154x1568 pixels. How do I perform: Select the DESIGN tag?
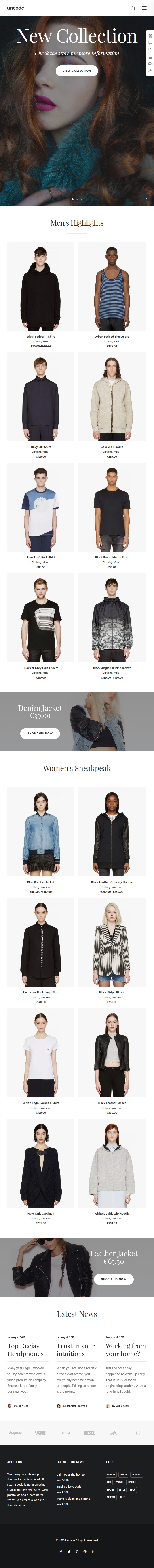point(111,1474)
